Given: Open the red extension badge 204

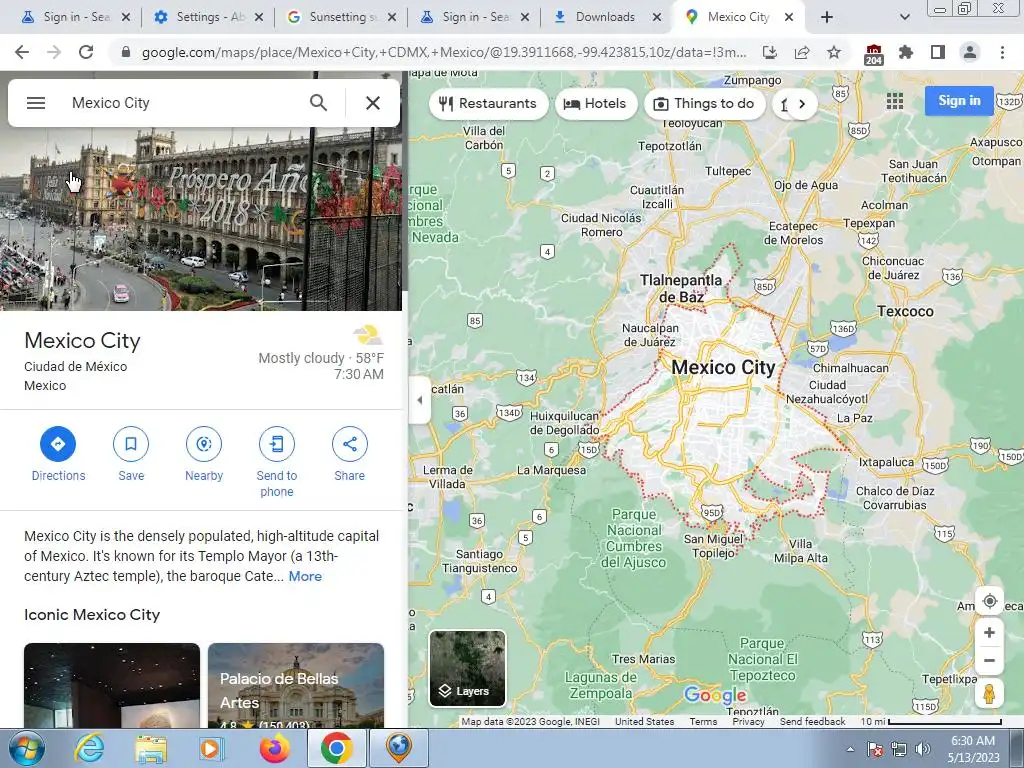Looking at the screenshot, I should (x=874, y=54).
